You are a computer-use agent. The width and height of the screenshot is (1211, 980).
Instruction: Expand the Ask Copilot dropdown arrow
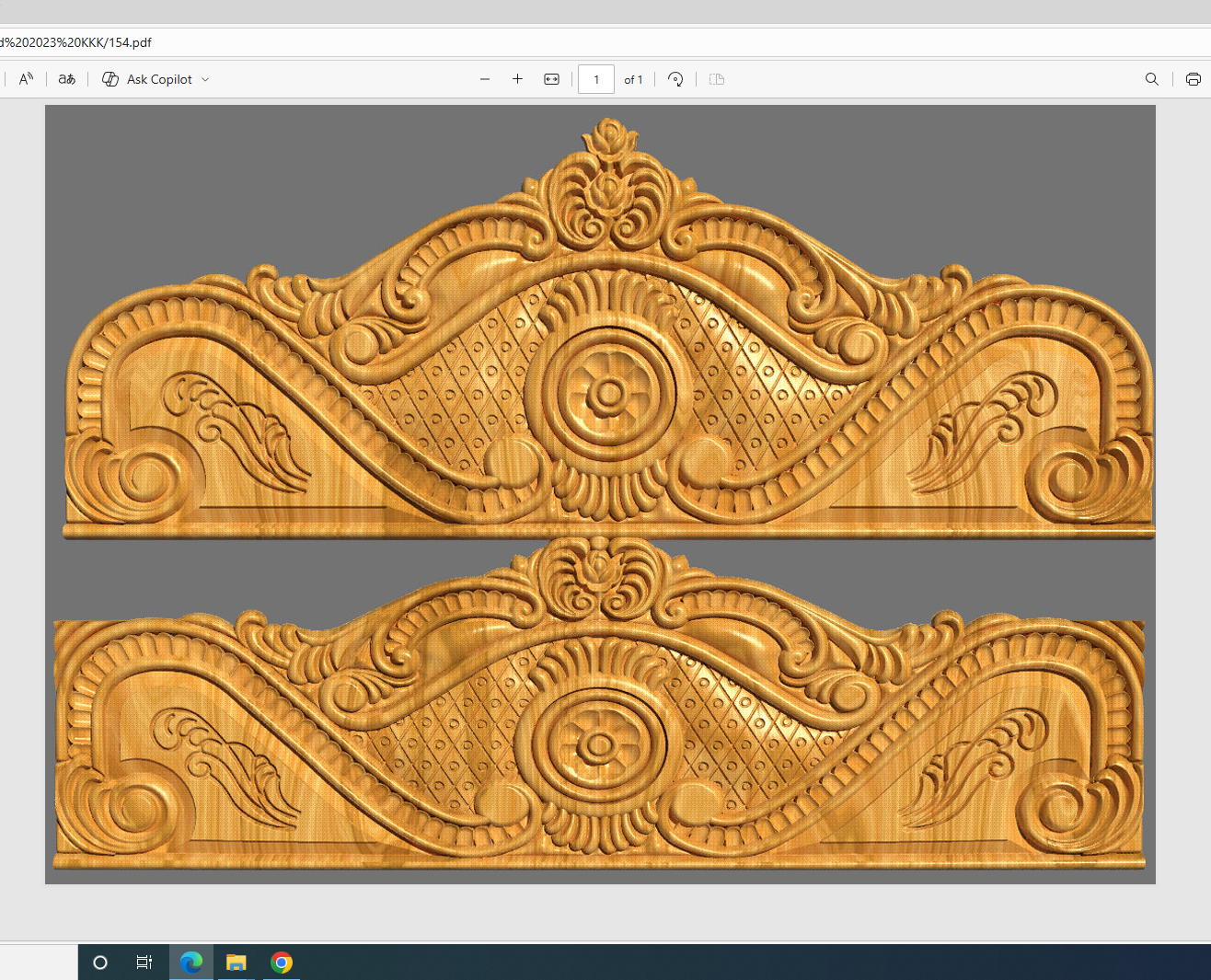205,80
